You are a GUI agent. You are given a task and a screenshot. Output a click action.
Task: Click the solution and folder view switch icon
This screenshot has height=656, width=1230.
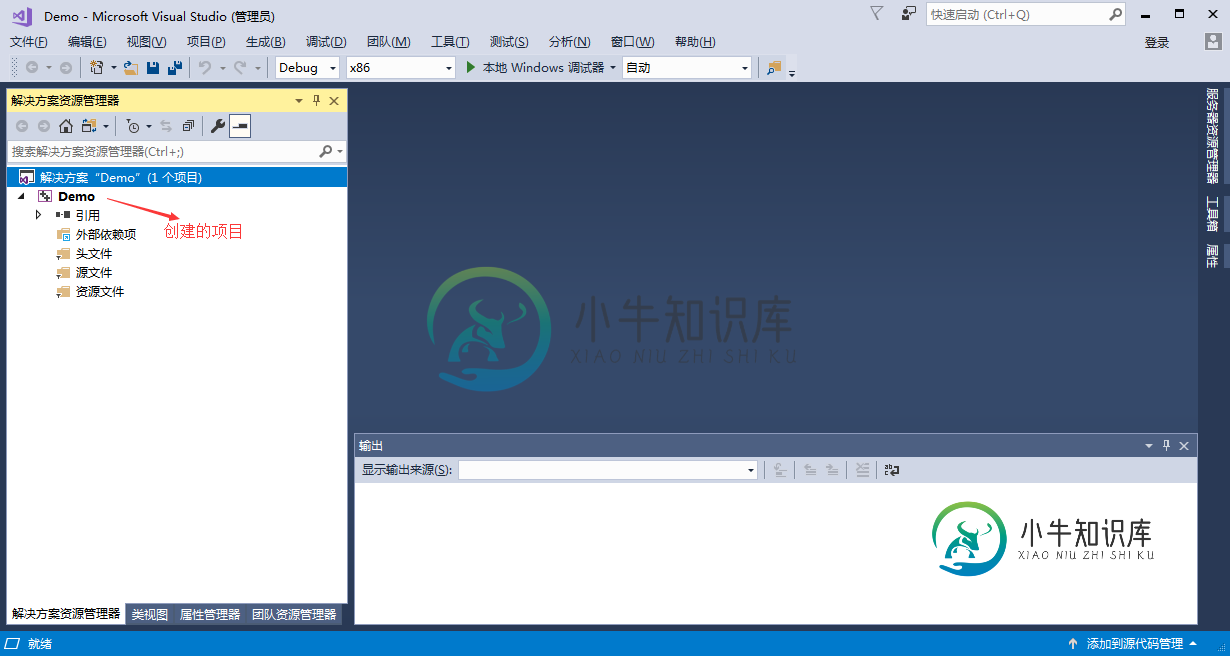point(89,126)
